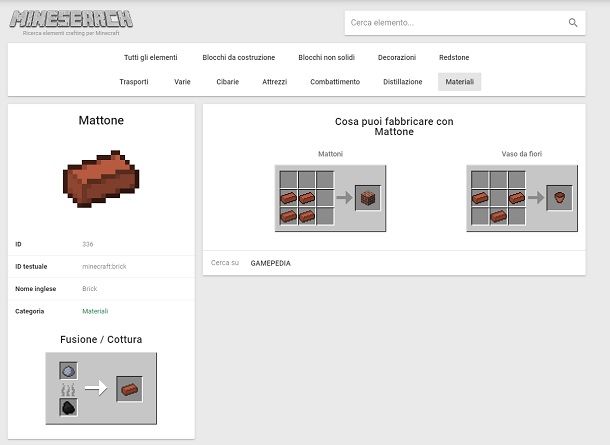
Task: Click the 'Cosa puoi fabbricare con Mattone' heading
Action: pyautogui.click(x=394, y=126)
